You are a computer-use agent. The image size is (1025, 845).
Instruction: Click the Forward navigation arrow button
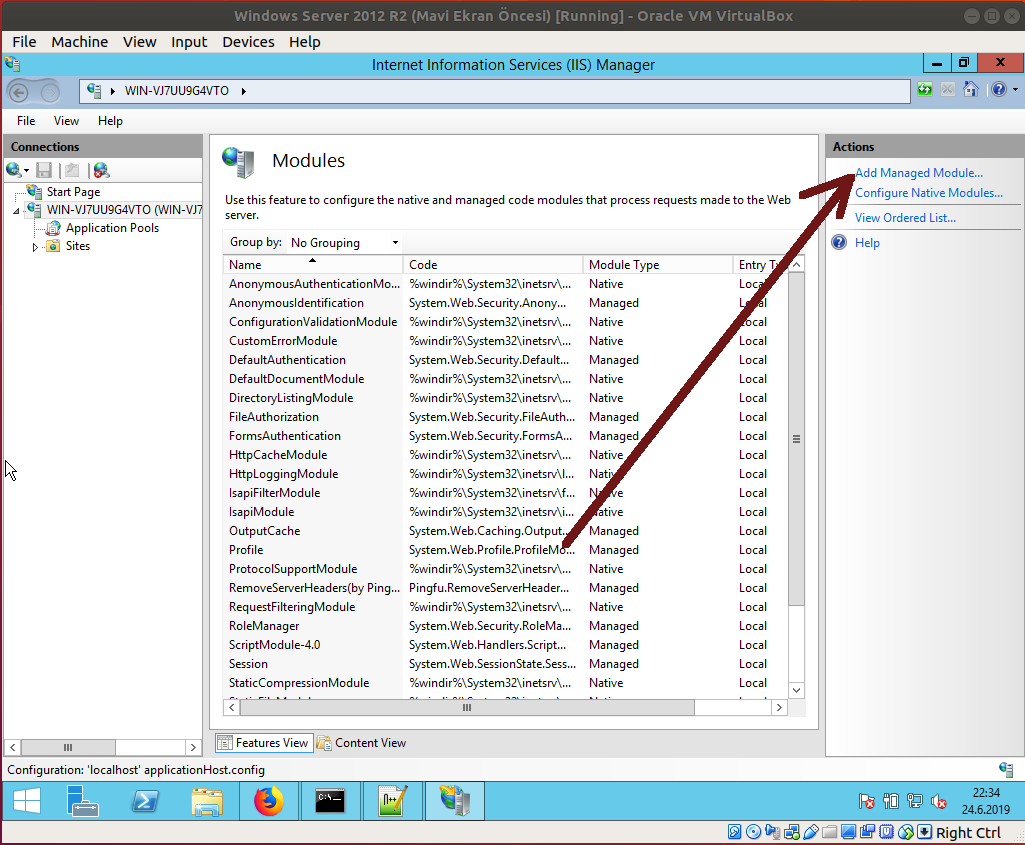click(x=50, y=92)
